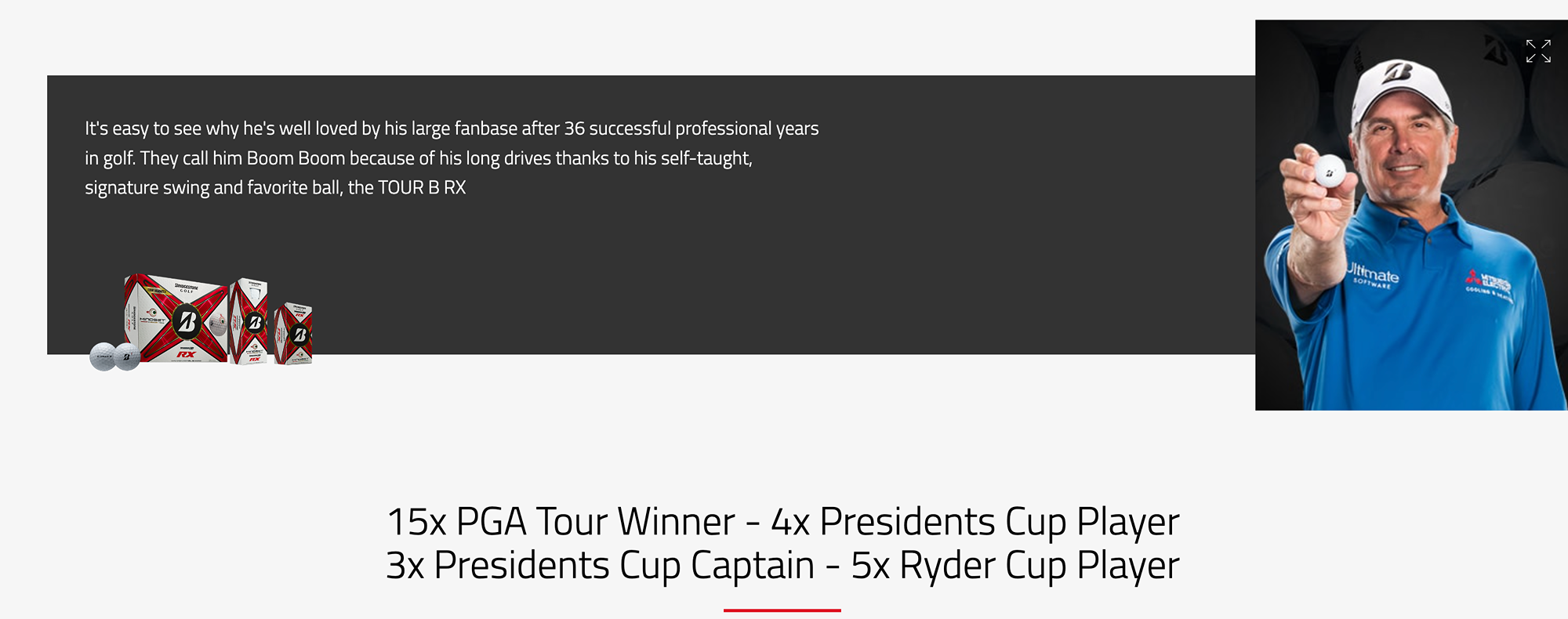Select the red divider line below the headline
Viewport: 1568px width, 619px height.
[x=782, y=611]
